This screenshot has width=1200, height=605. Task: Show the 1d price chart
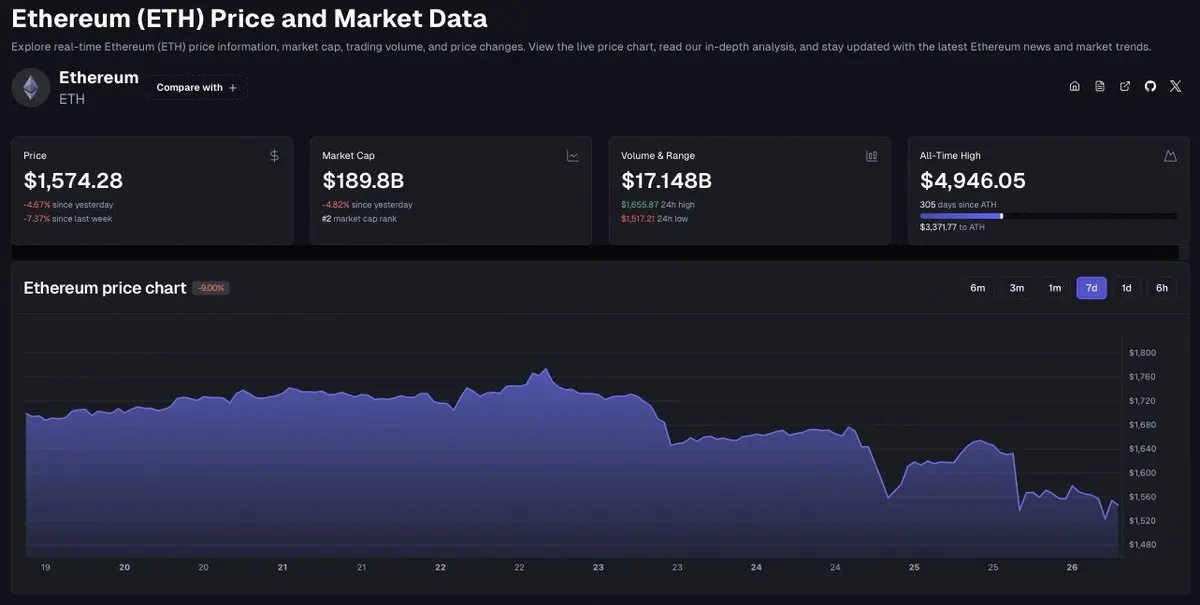point(1126,288)
